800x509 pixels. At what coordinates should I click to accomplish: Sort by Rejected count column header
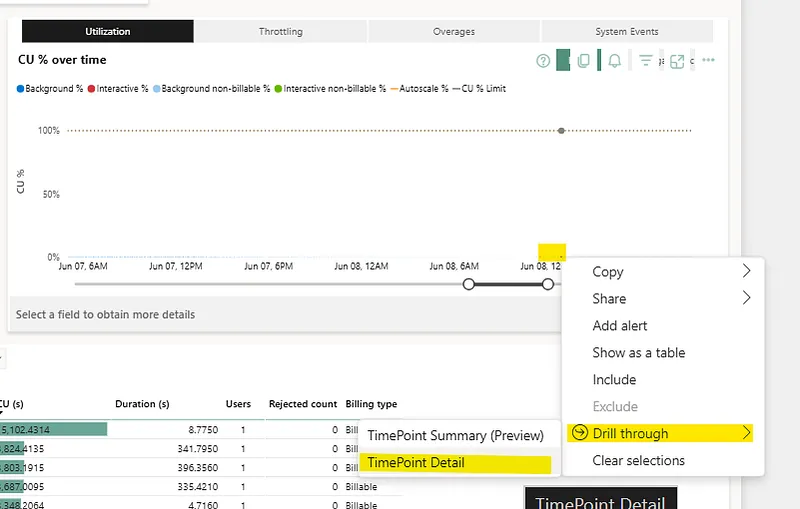303,404
